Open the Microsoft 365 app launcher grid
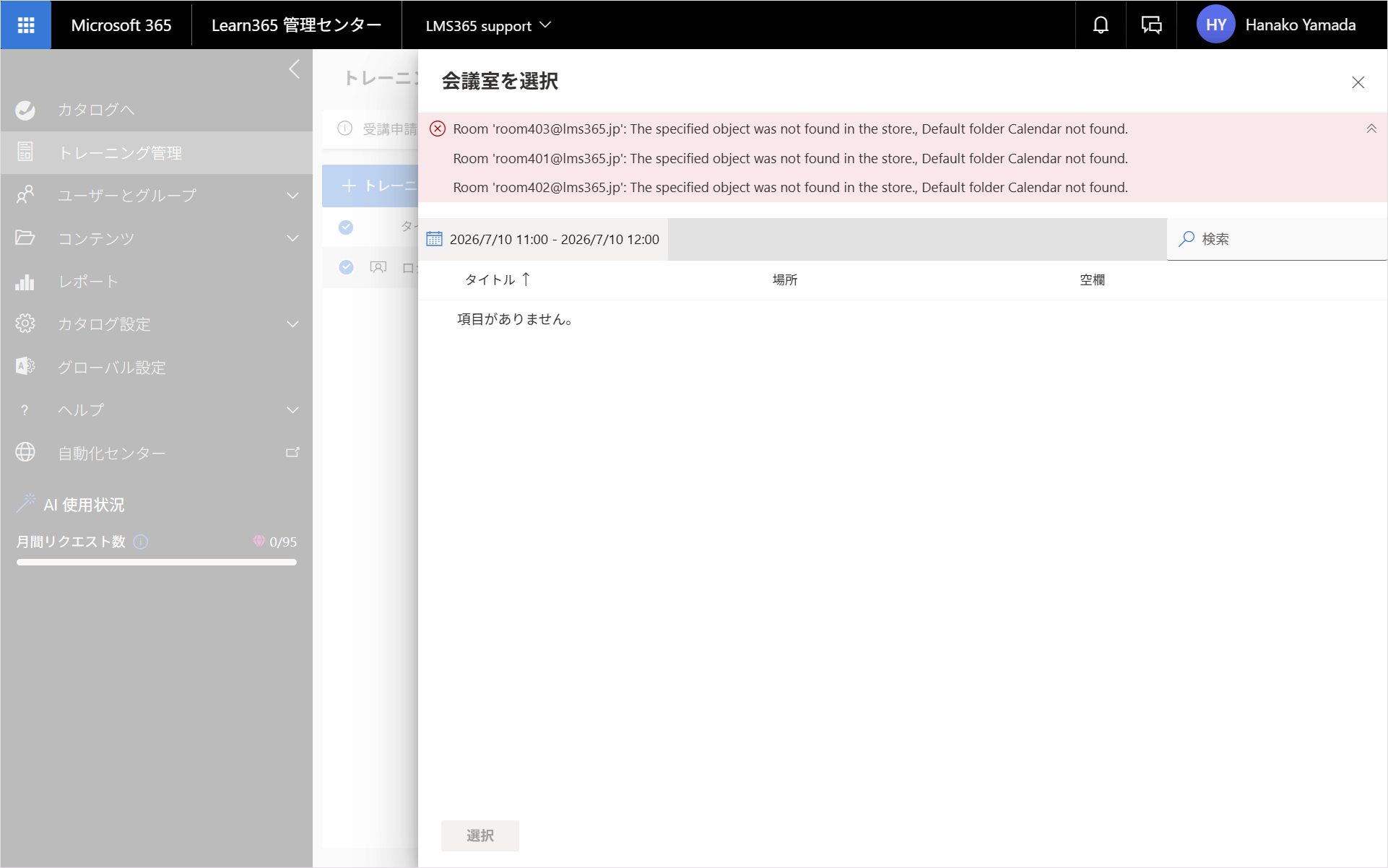Screen dimensions: 1388x868 26,25
